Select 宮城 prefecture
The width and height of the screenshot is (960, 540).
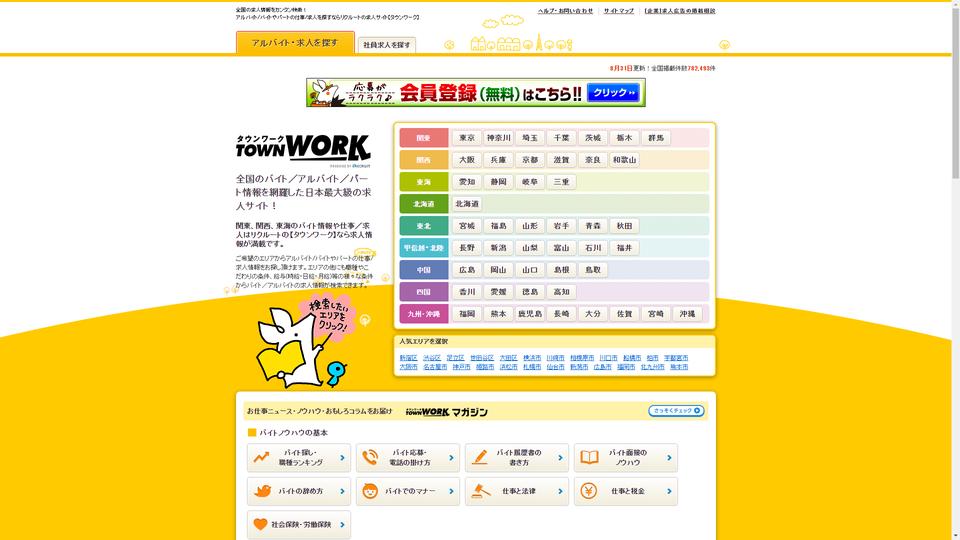coord(467,226)
